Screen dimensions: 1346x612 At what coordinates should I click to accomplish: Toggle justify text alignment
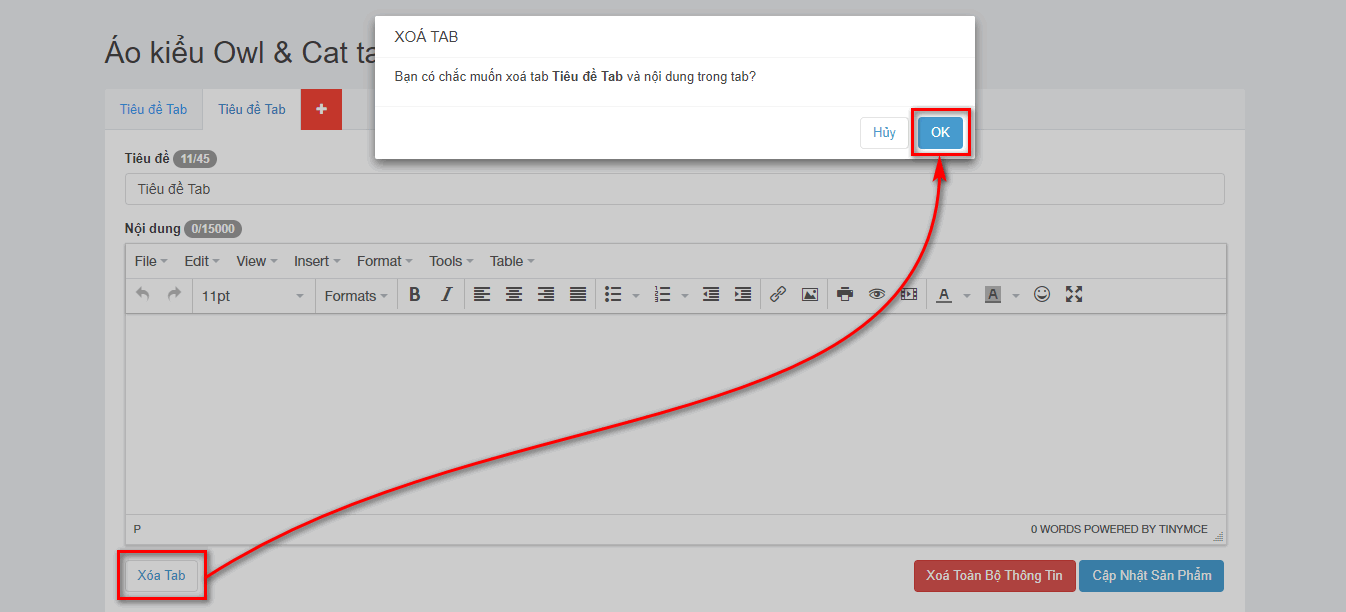578,295
